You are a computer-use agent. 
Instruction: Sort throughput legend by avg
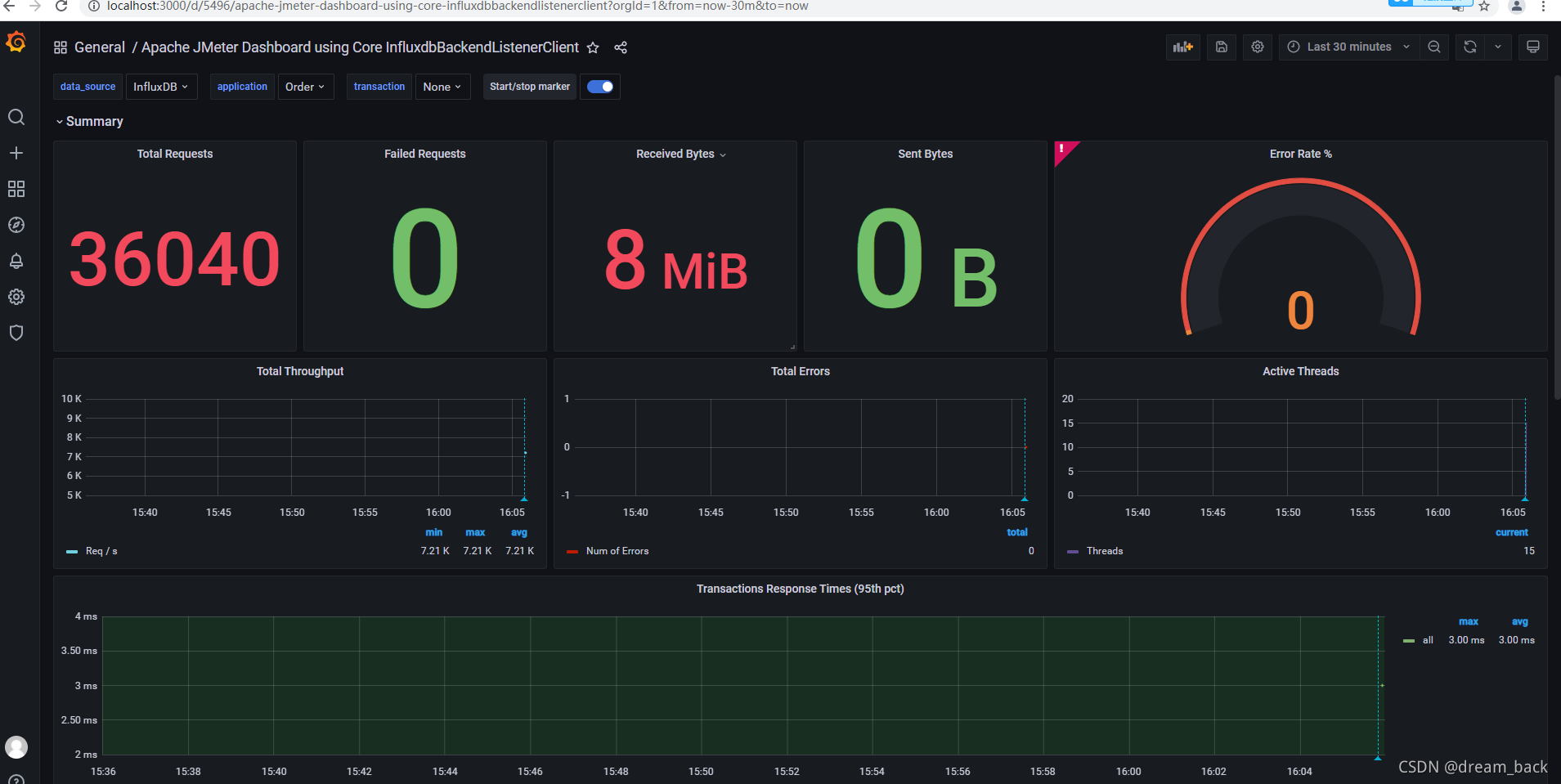point(519,532)
